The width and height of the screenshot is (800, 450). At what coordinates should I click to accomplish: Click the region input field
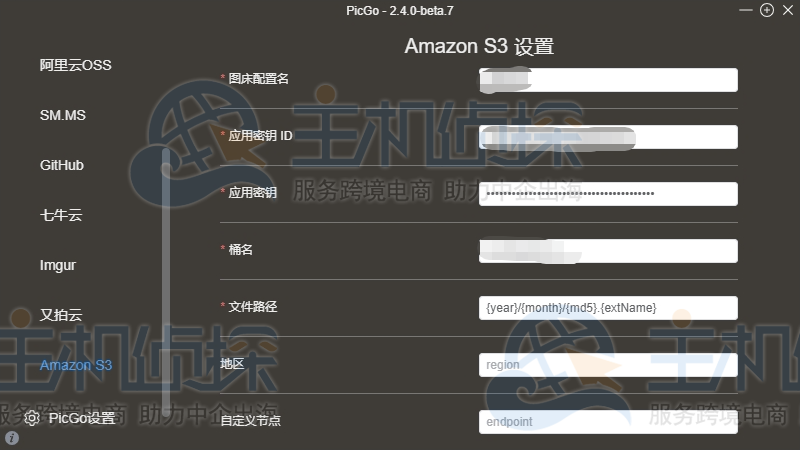(608, 365)
